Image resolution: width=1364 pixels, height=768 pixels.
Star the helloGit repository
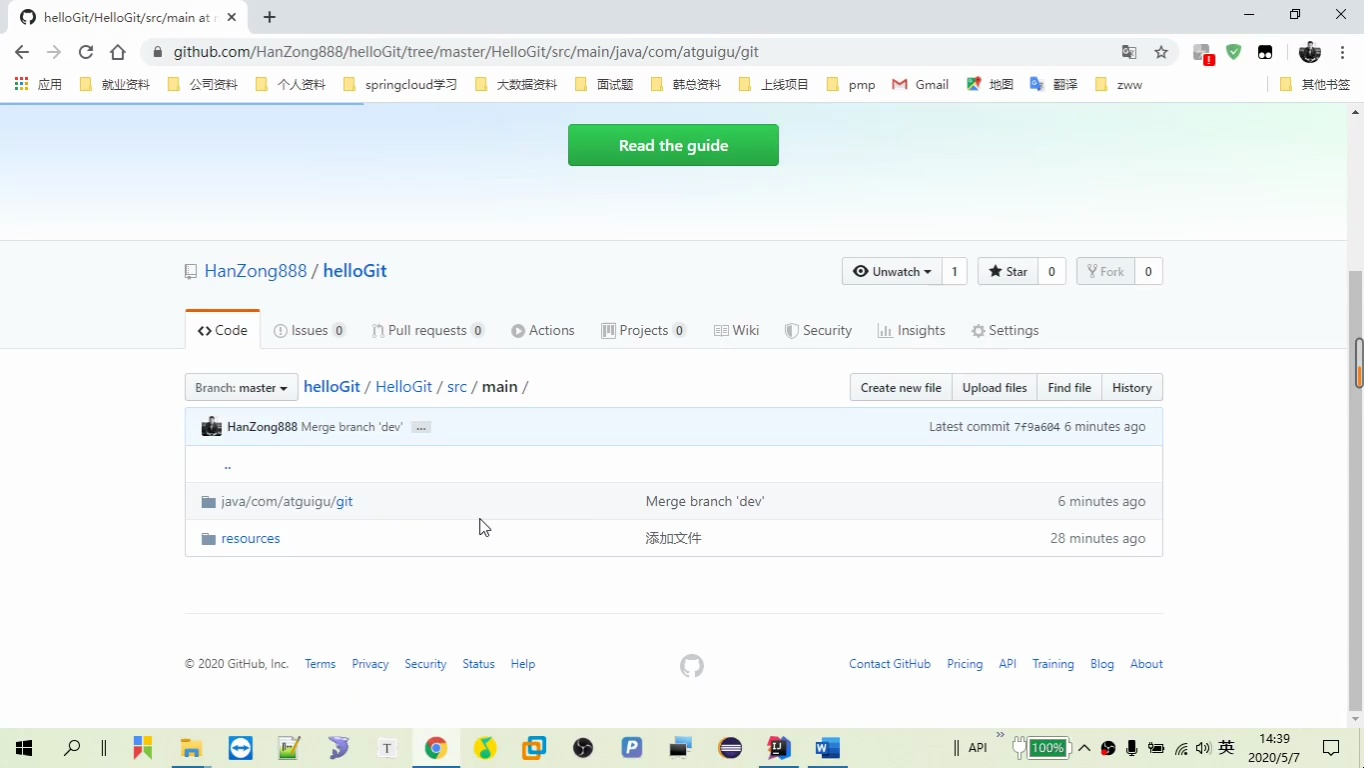[1008, 272]
